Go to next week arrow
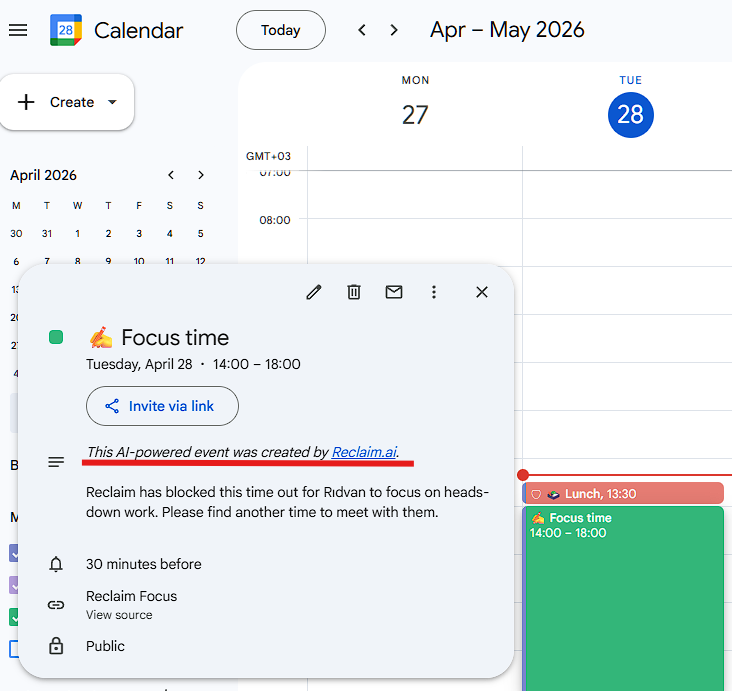Image resolution: width=732 pixels, height=691 pixels. pyautogui.click(x=394, y=30)
